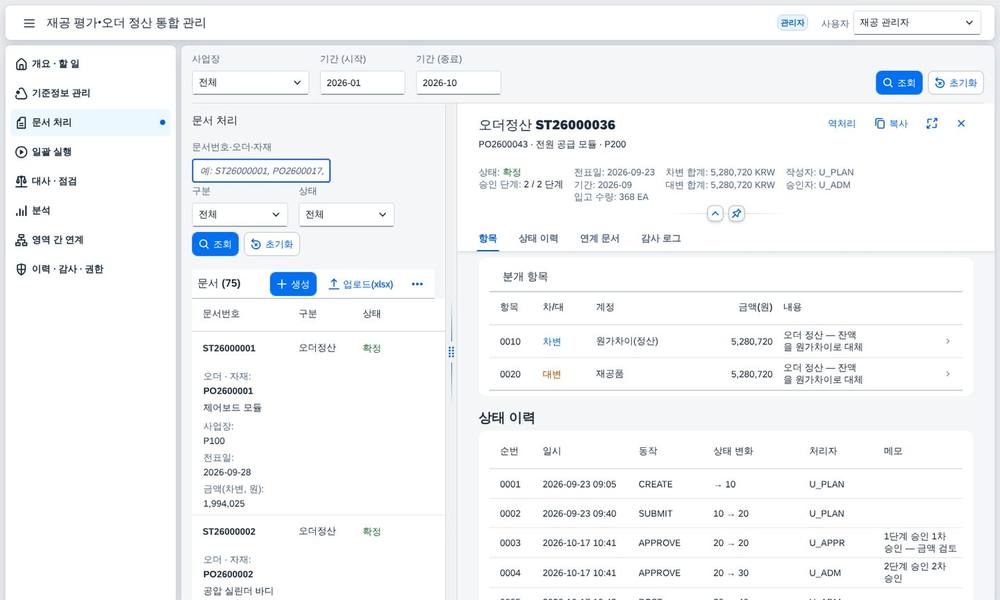Image resolution: width=1000 pixels, height=600 pixels.
Task: Click the 생성 create button
Action: tap(293, 284)
